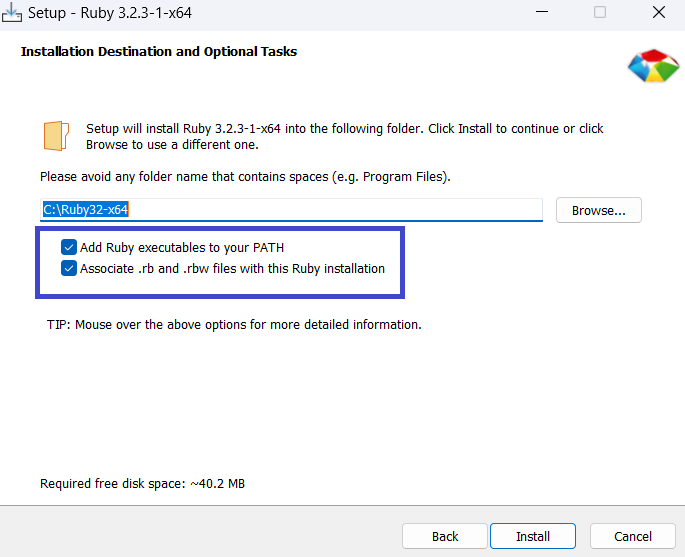Minimize the Setup window

(x=542, y=12)
